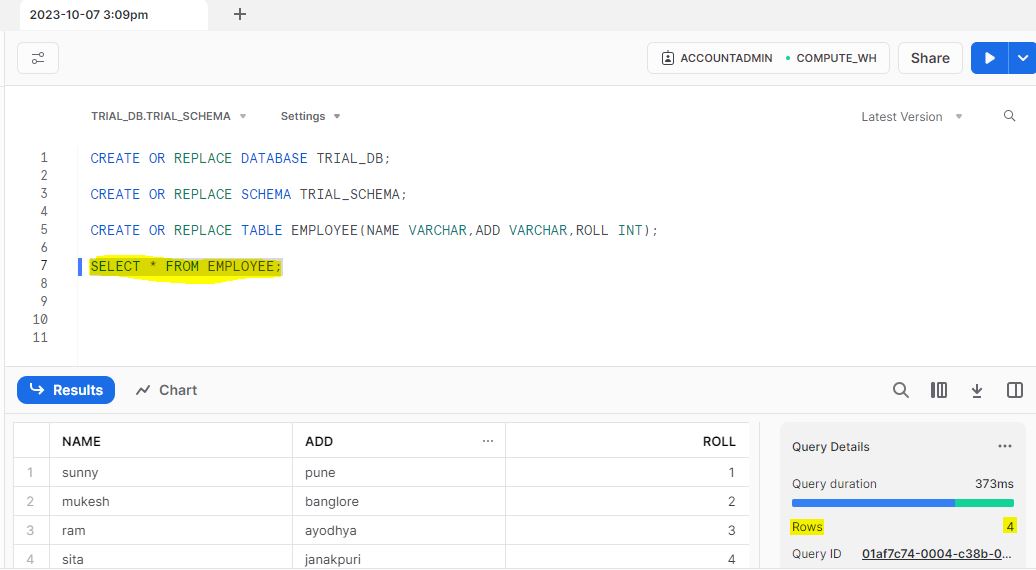Switch to the Chart tab
The image size is (1036, 570).
coord(166,390)
